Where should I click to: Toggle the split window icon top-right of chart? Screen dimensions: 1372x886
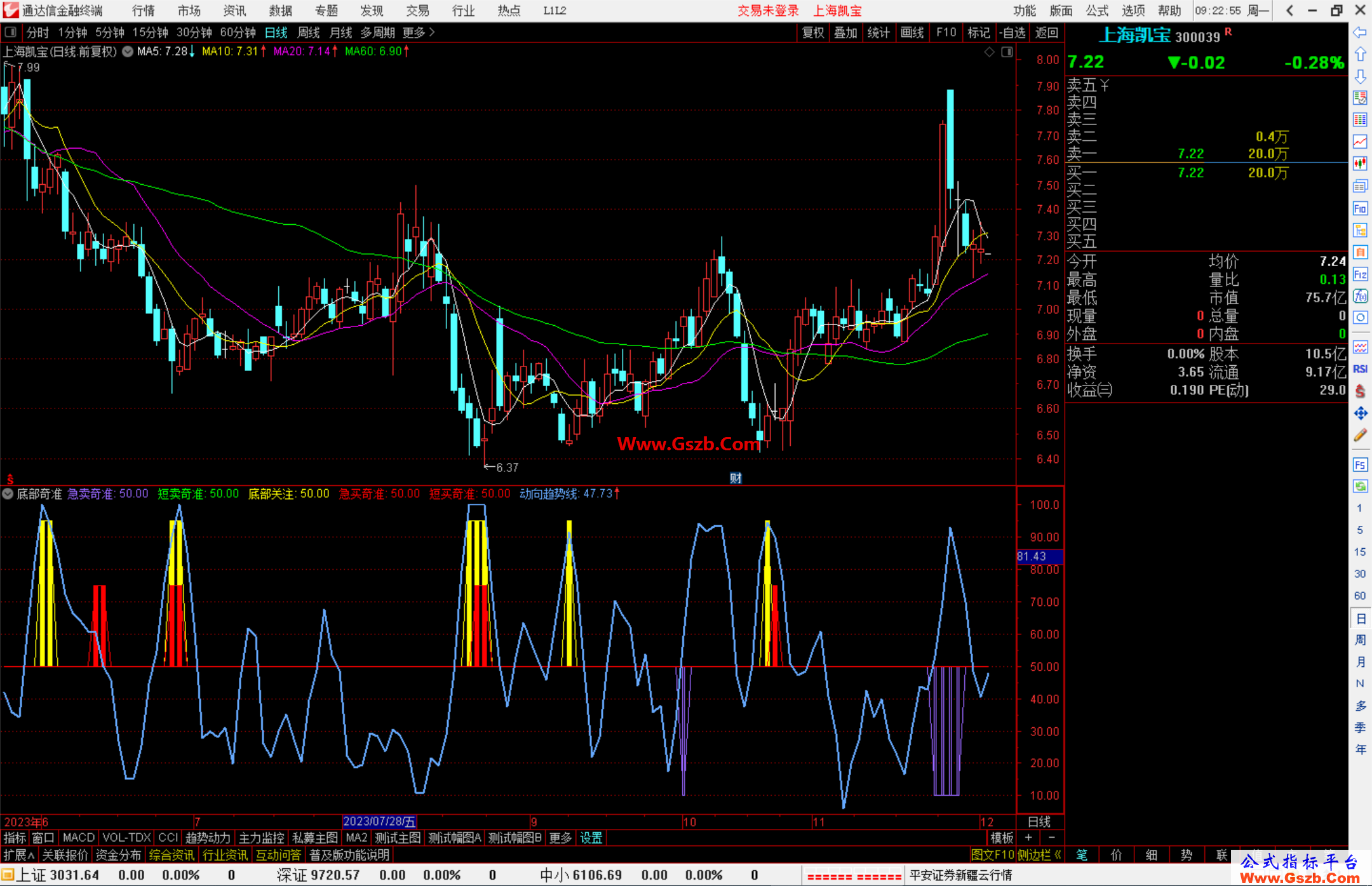[1007, 52]
